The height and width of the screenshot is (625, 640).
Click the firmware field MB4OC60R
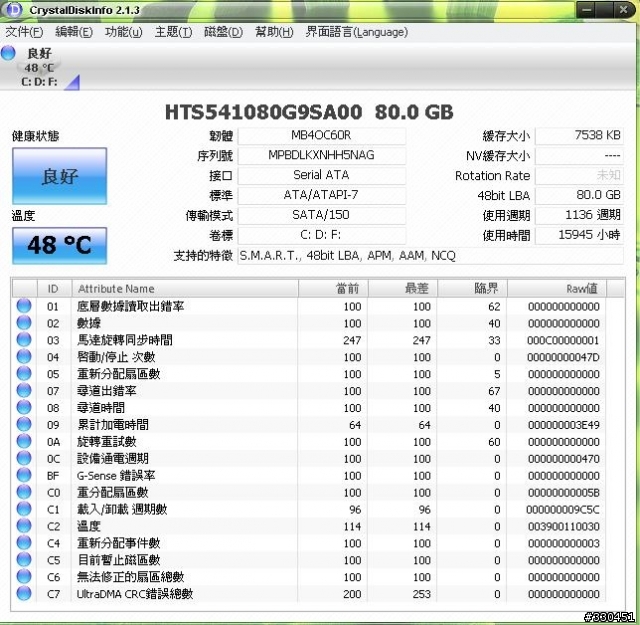(322, 136)
